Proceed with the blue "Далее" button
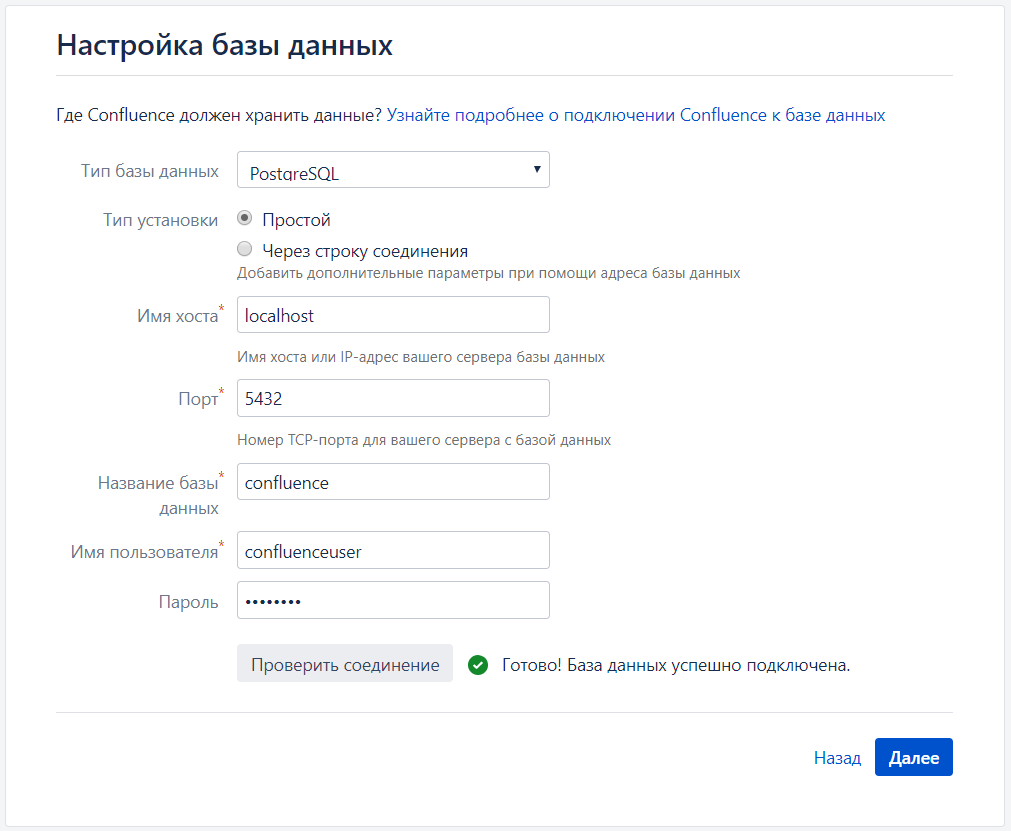The height and width of the screenshot is (831, 1011). click(913, 758)
